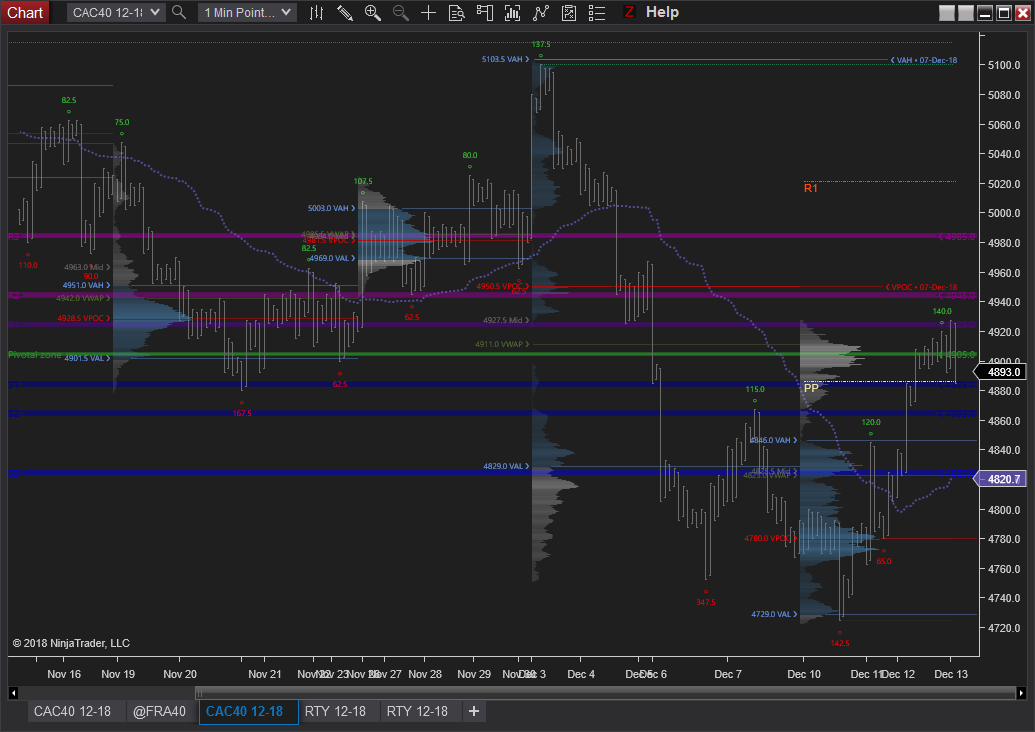Open the Data Series bars icon
This screenshot has height=732, width=1035.
point(316,13)
